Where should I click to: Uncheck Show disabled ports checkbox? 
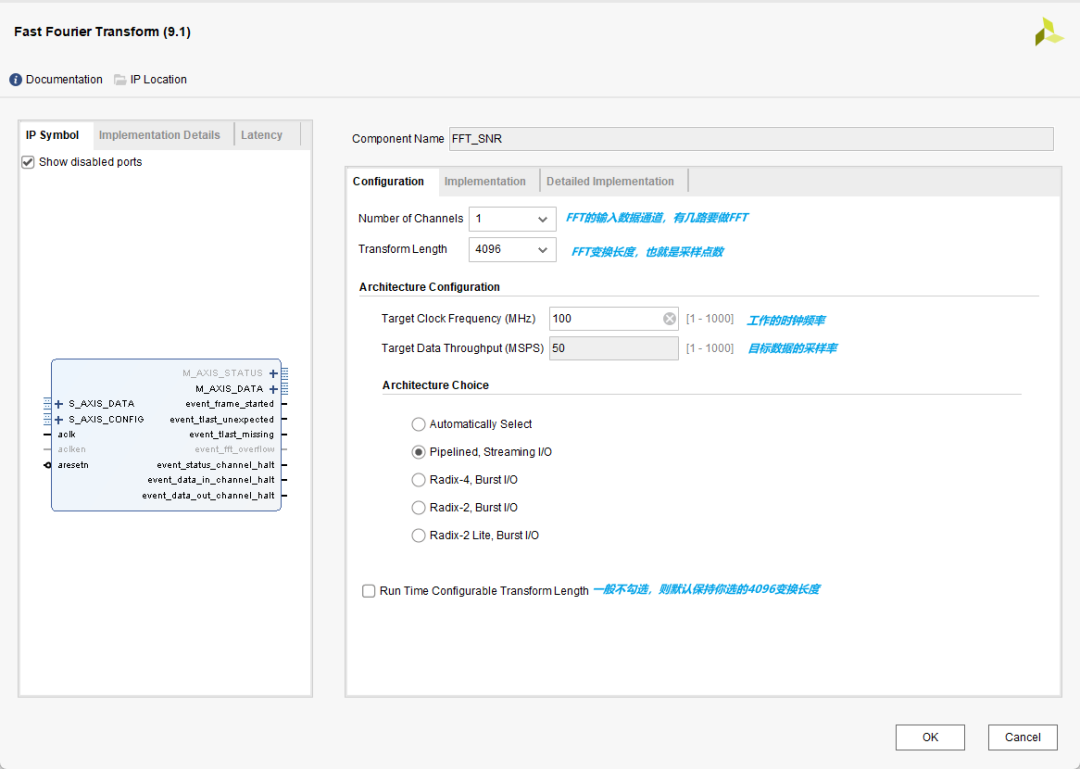click(28, 162)
